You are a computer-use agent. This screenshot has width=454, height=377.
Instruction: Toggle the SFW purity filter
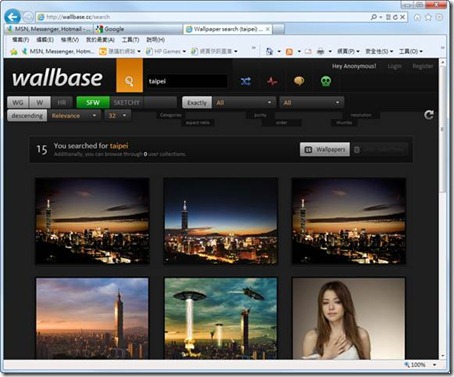[x=93, y=102]
